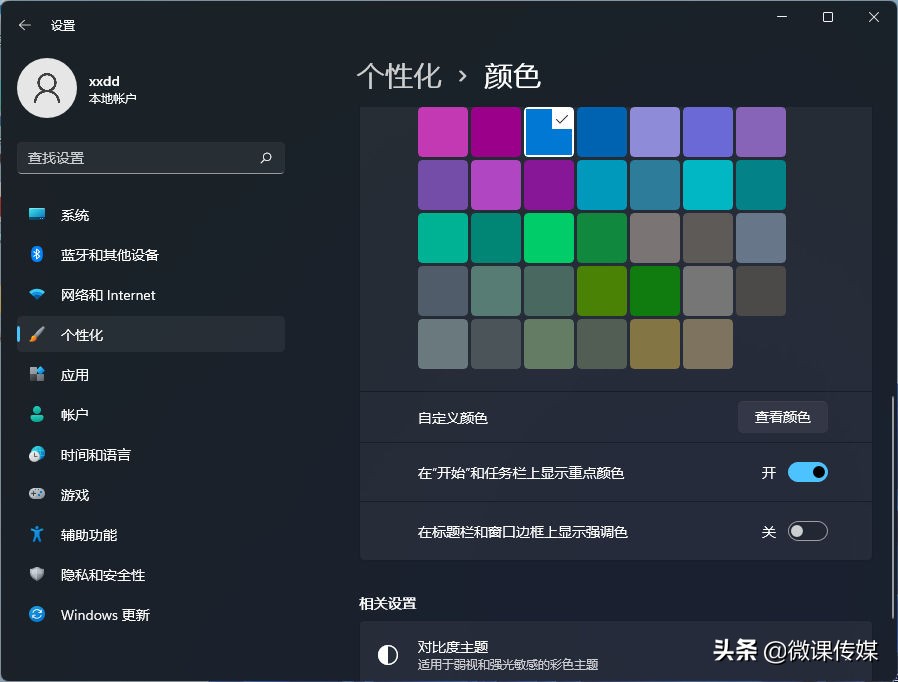This screenshot has height=682, width=898.
Task: Select the tan brown swatch last in bottom row
Action: [x=708, y=344]
